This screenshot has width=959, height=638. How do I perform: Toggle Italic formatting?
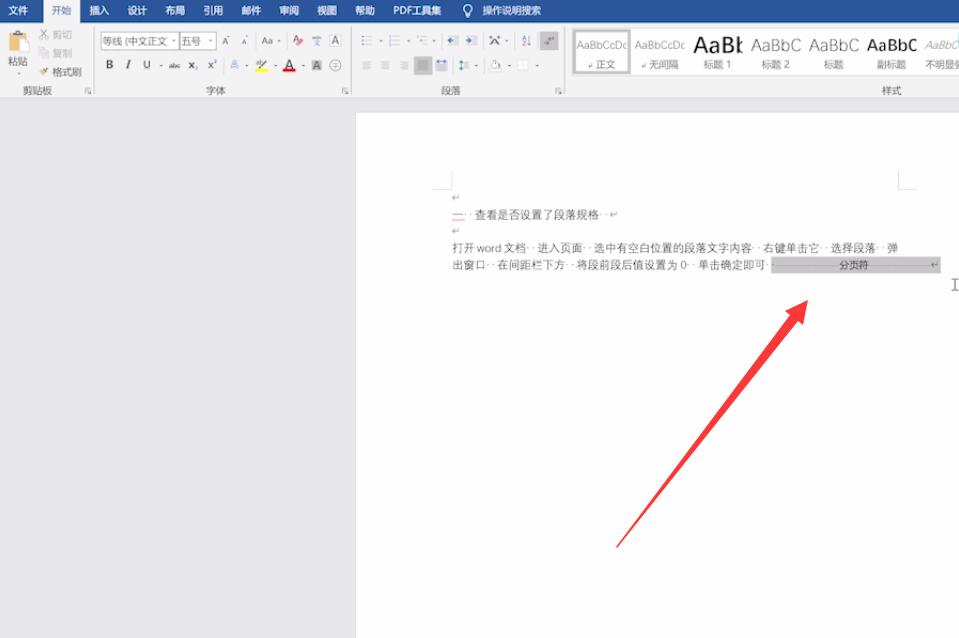[x=128, y=65]
